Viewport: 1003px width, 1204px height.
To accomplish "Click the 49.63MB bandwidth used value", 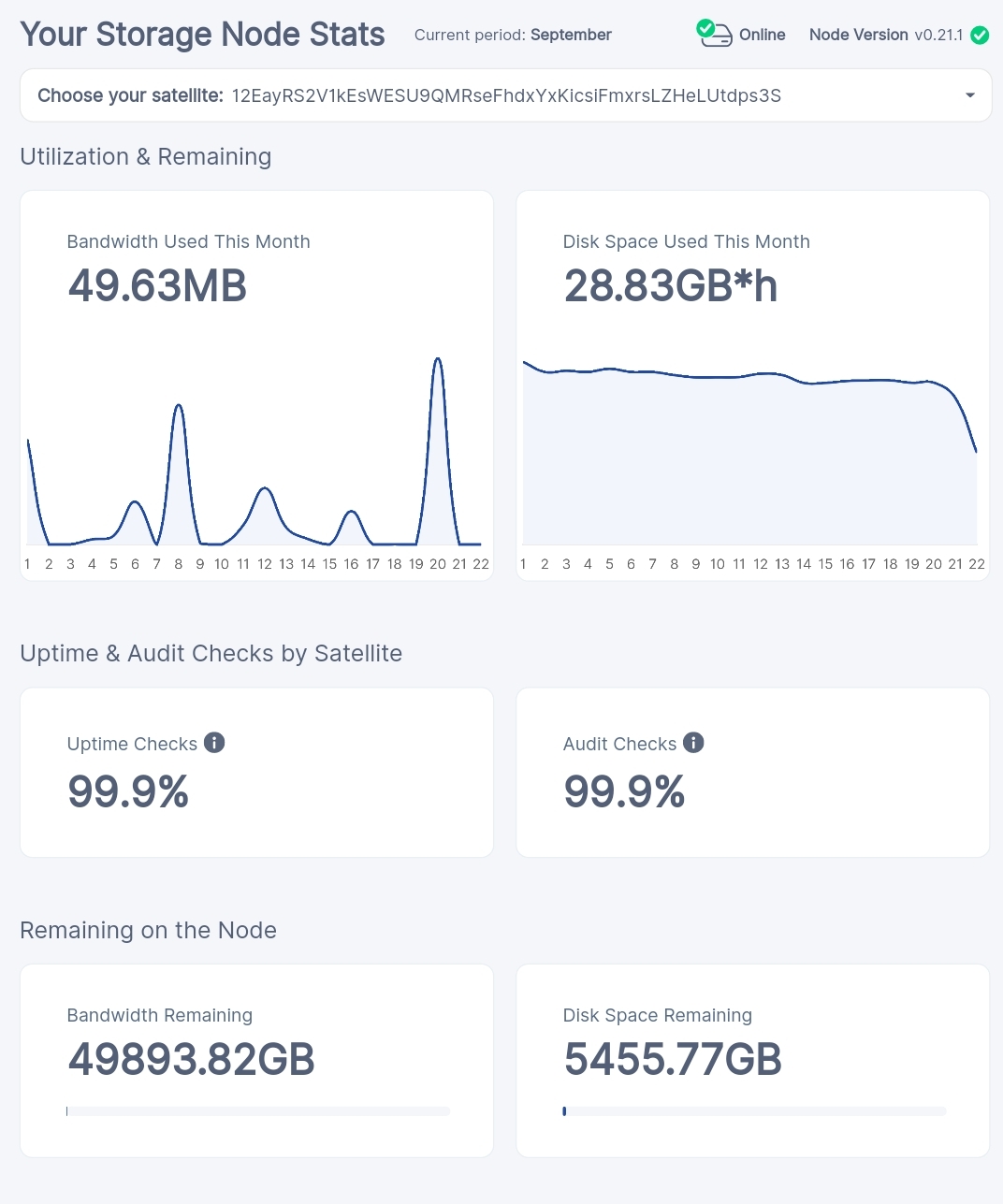I will (157, 286).
